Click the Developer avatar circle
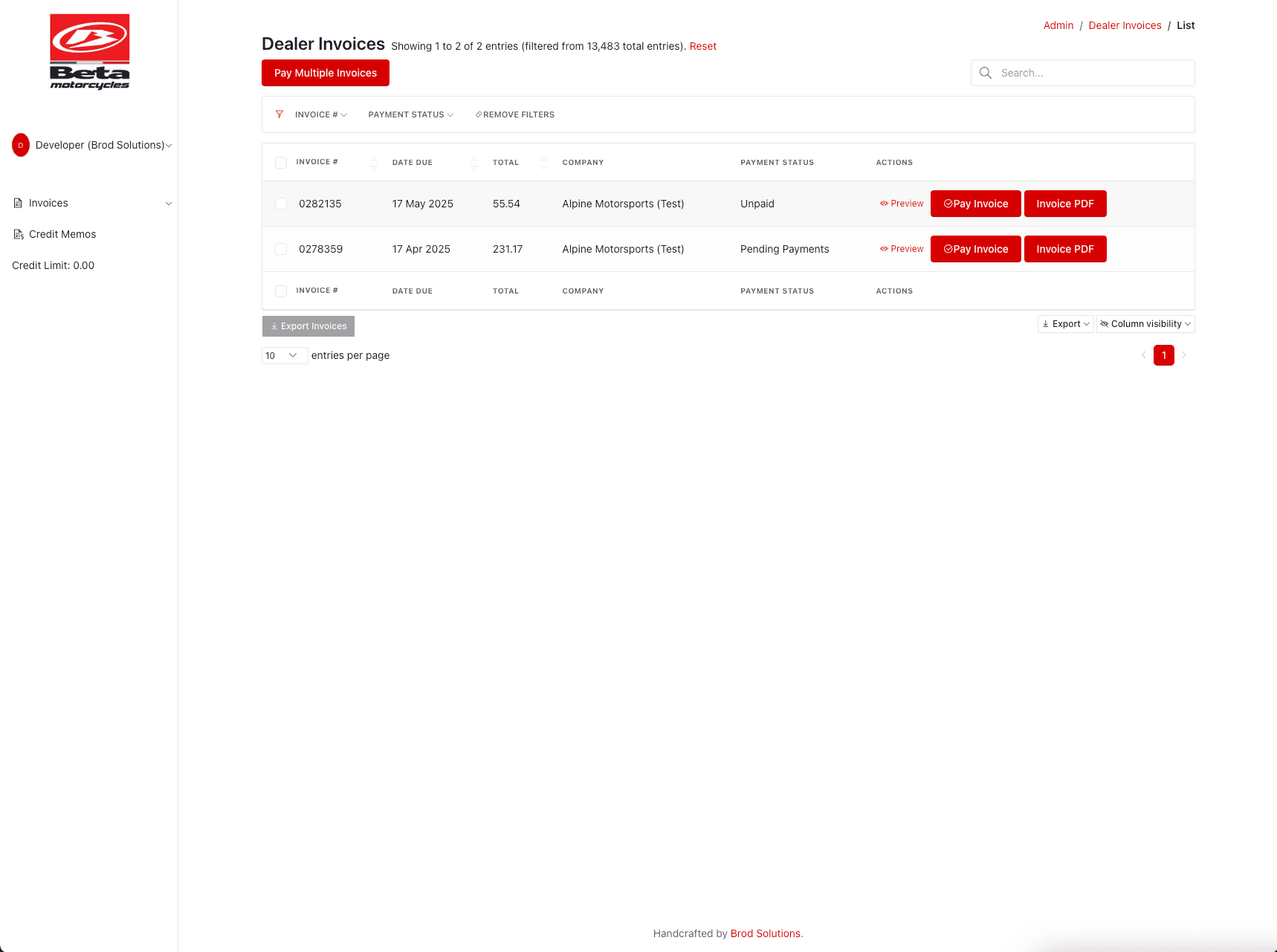The height and width of the screenshot is (952, 1277). click(20, 145)
